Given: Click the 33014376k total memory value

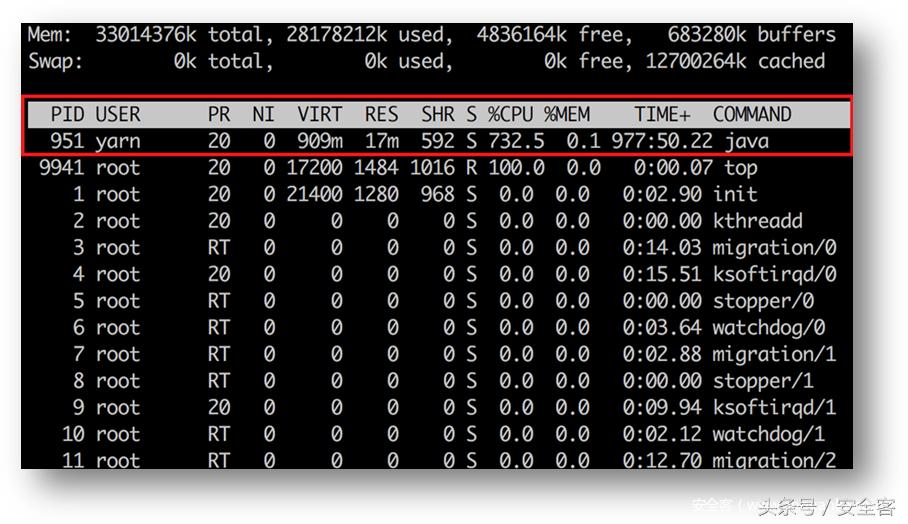Looking at the screenshot, I should [x=146, y=35].
